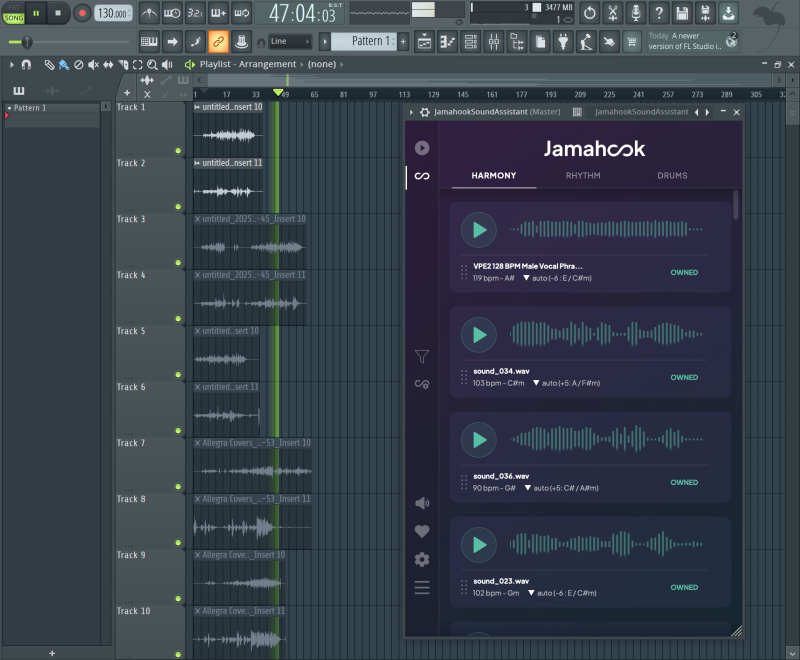Click the help question mark icon

pos(659,13)
